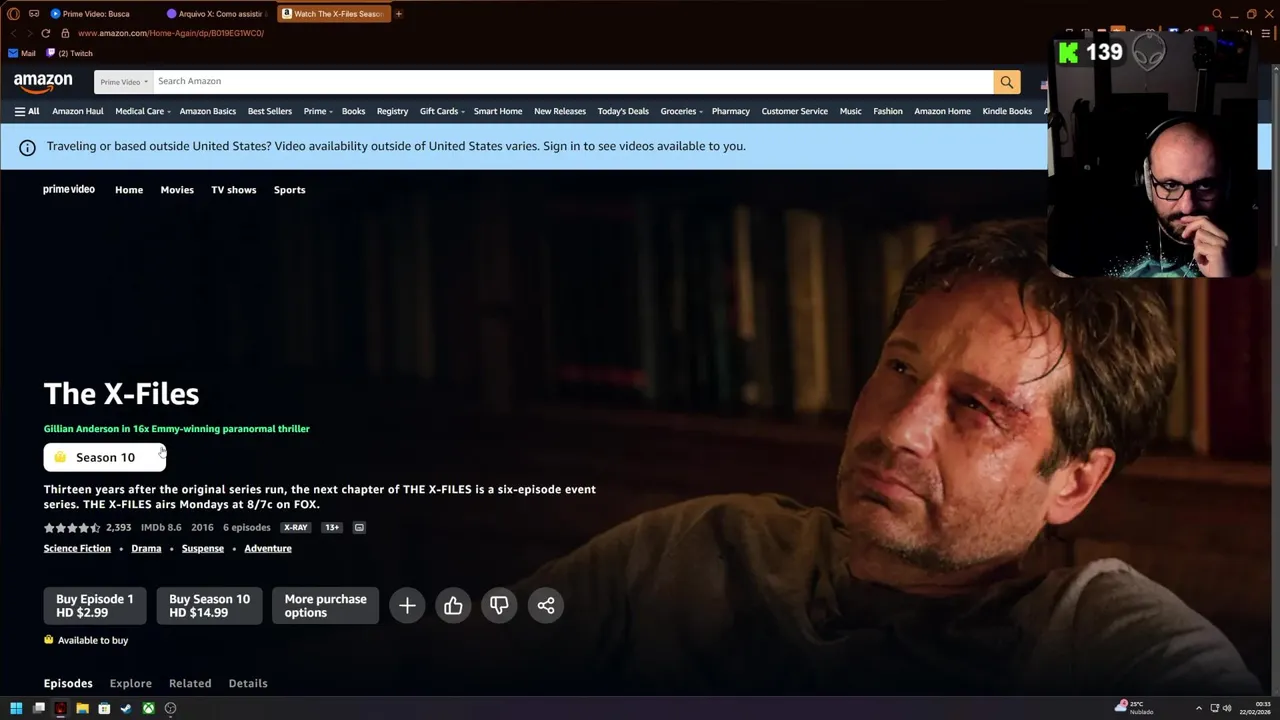The width and height of the screenshot is (1280, 720).
Task: Open the Mail bookmark
Action: click(x=22, y=53)
